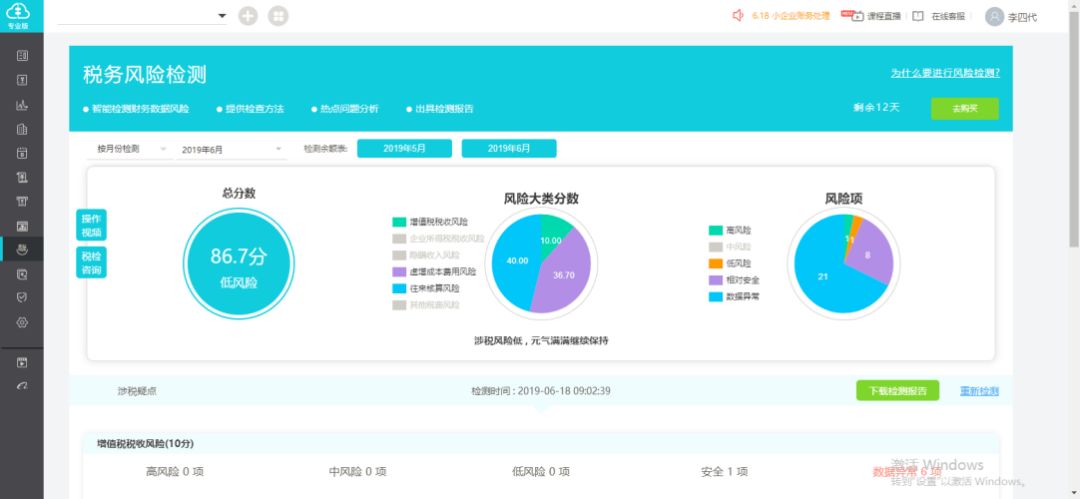
Task: Toggle 虚增成本费用风险 legend entry
Action: (435, 272)
